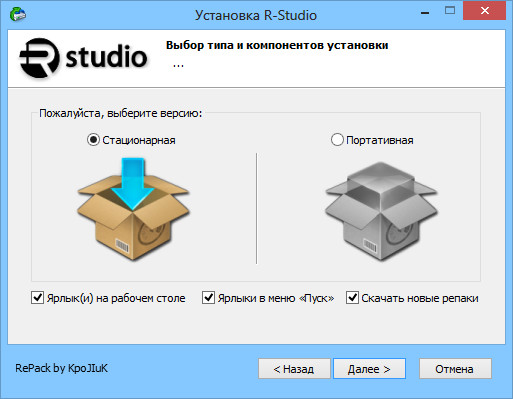The width and height of the screenshot is (513, 399).
Task: Click the Установка R-Studio window title
Action: [256, 15]
